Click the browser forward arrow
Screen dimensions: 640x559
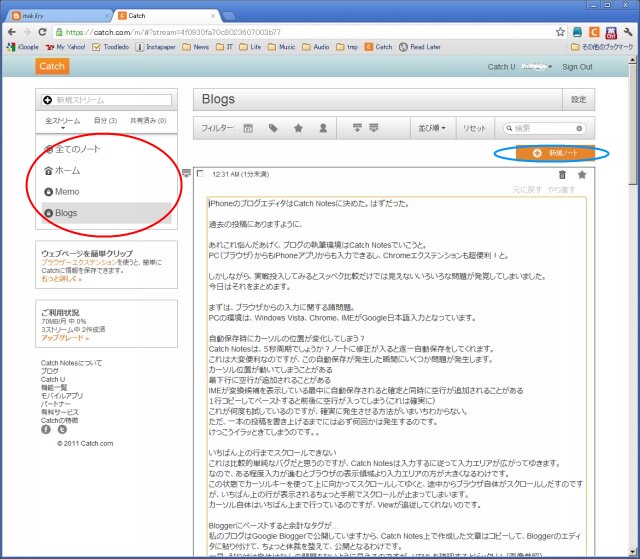[x=27, y=32]
